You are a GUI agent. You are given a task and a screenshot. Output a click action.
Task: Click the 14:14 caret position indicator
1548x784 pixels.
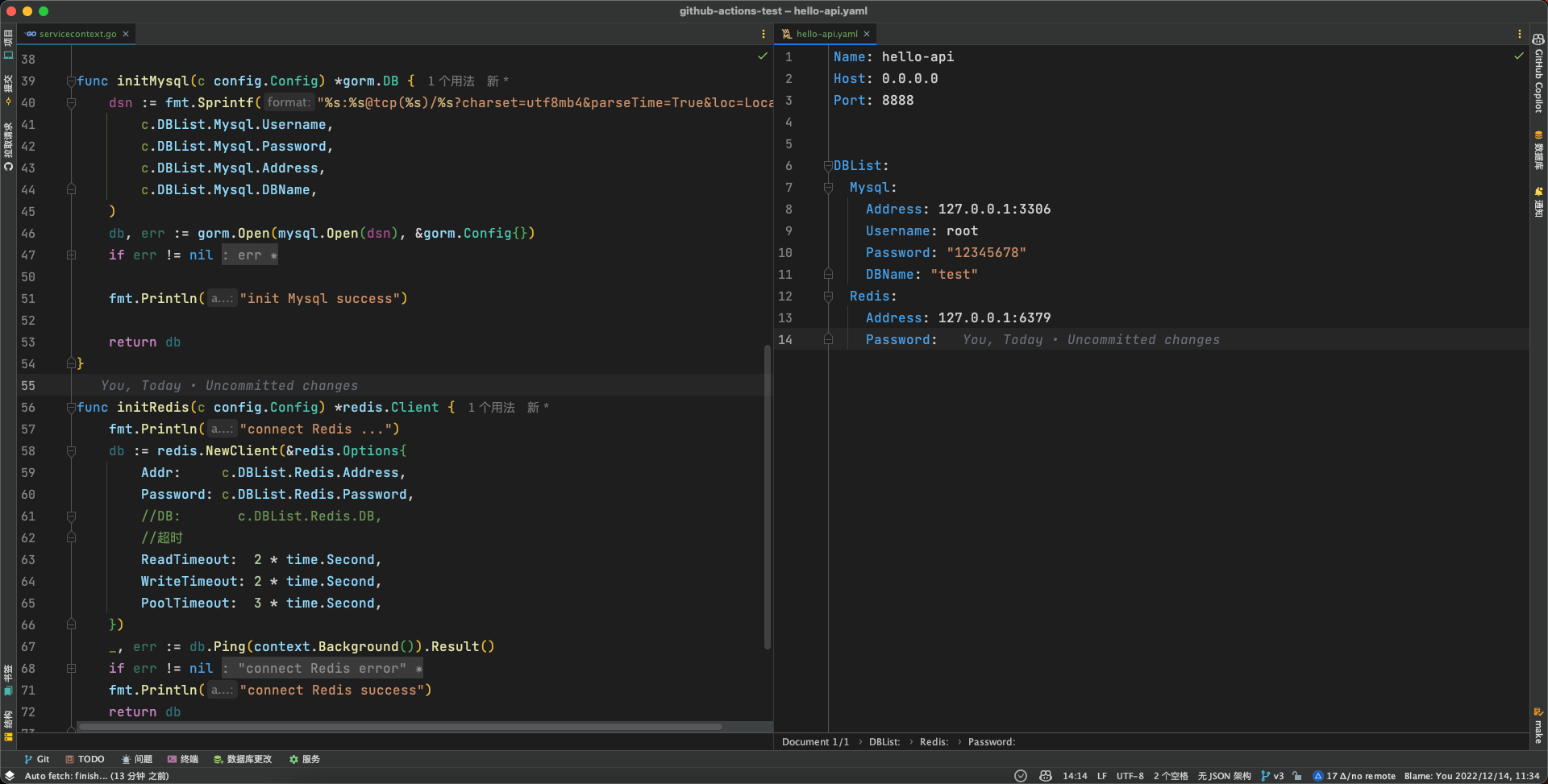click(1075, 776)
